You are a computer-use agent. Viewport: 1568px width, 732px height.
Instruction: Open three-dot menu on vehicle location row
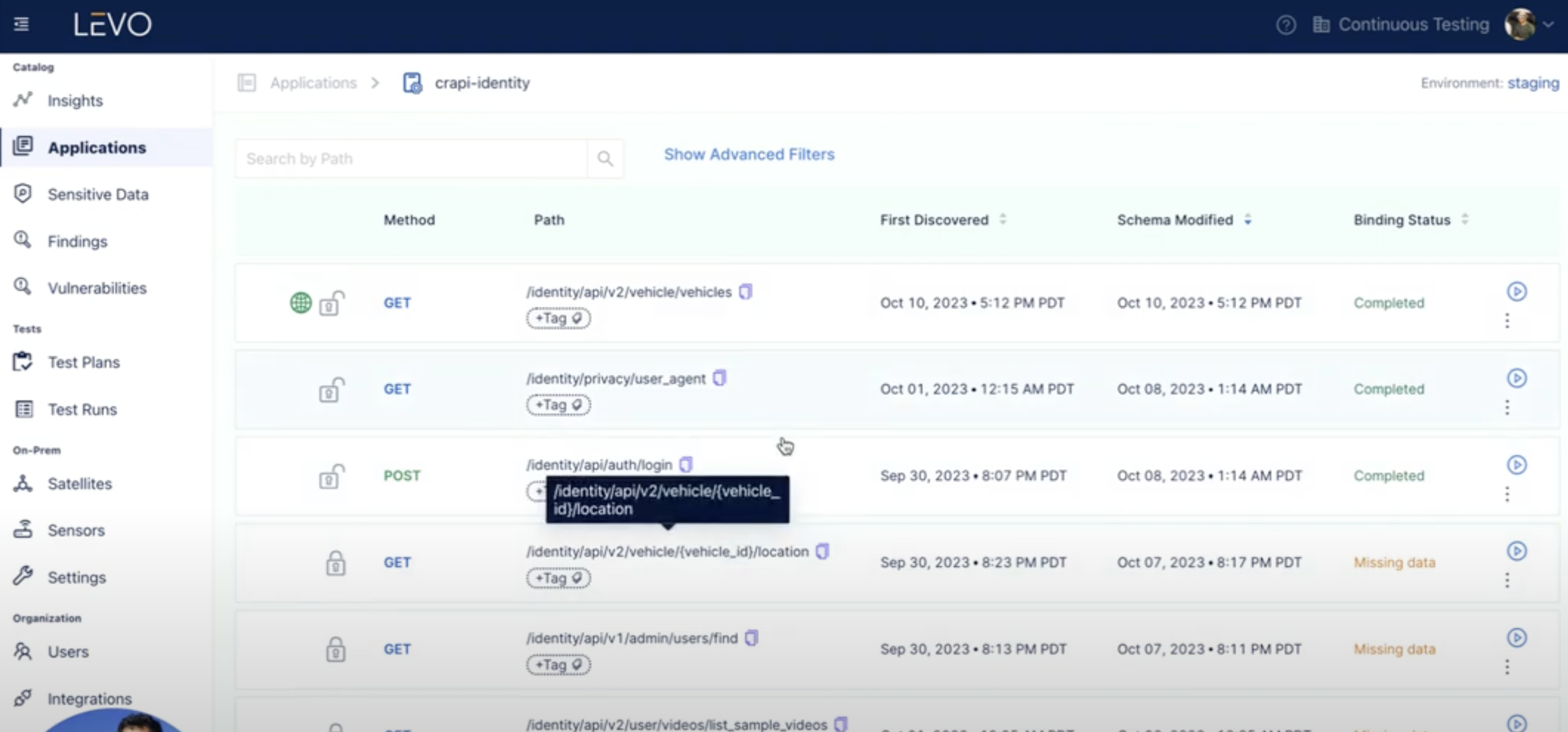pyautogui.click(x=1507, y=581)
